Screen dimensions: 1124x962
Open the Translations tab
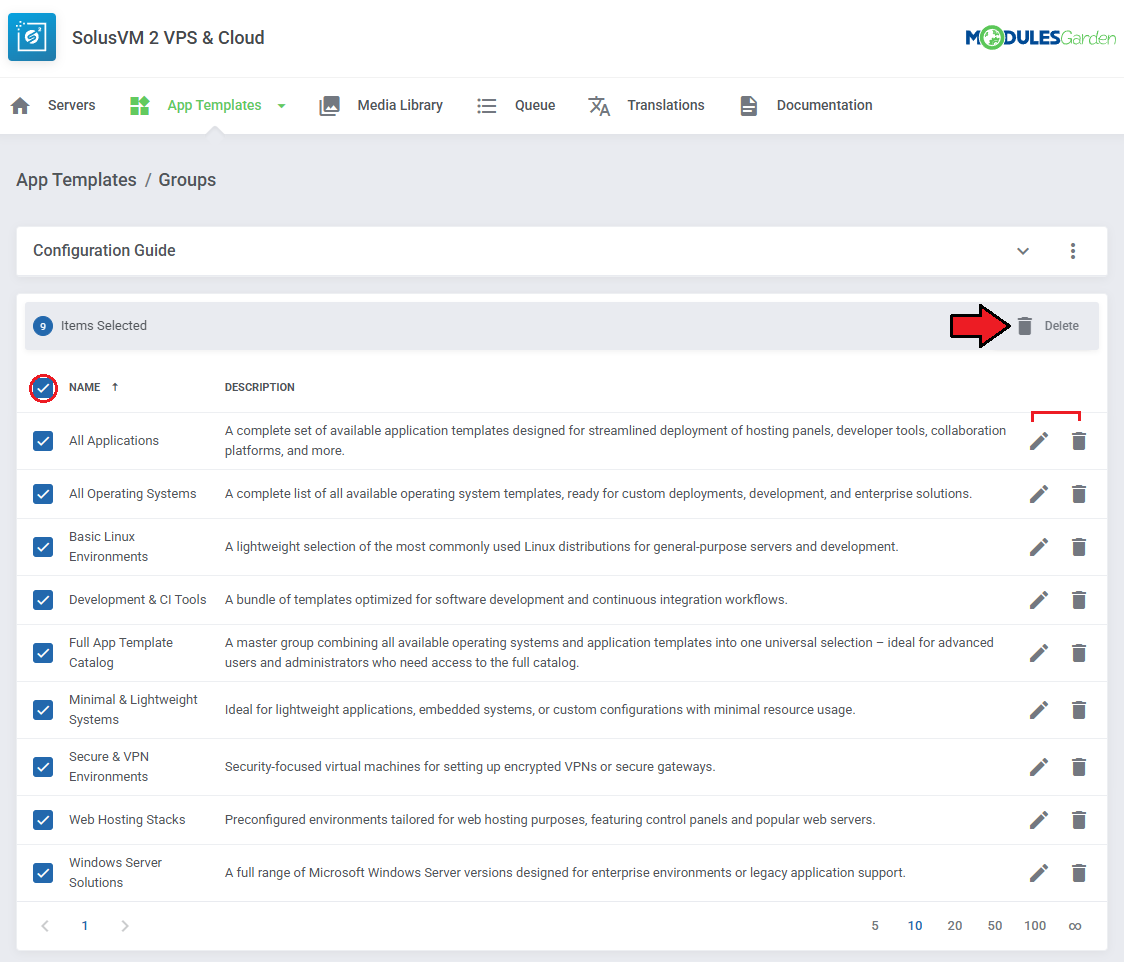pyautogui.click(x=665, y=105)
